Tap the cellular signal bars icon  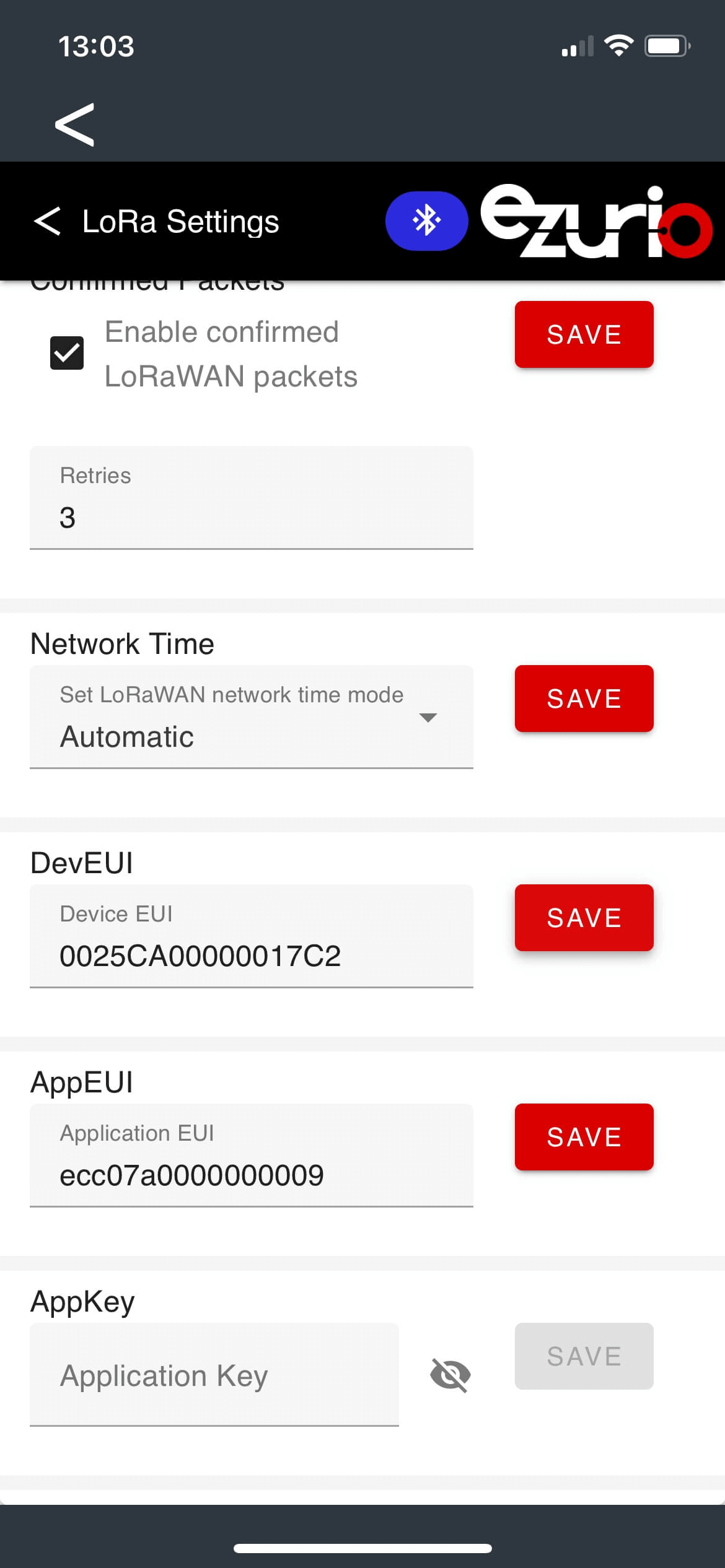click(577, 47)
